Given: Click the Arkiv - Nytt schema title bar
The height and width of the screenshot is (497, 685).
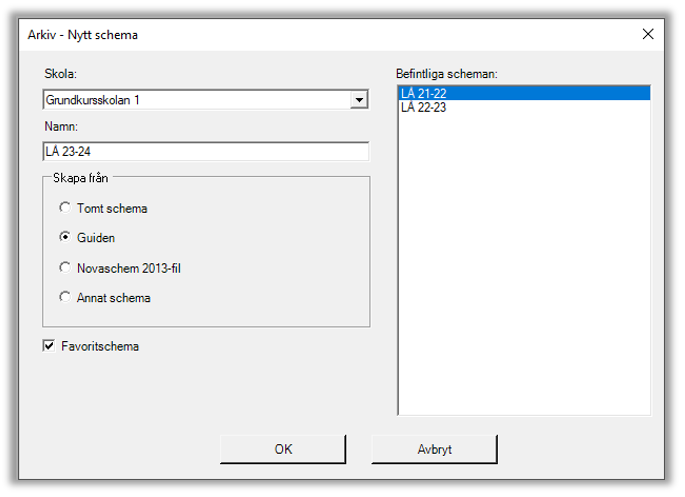Looking at the screenshot, I should point(300,34).
